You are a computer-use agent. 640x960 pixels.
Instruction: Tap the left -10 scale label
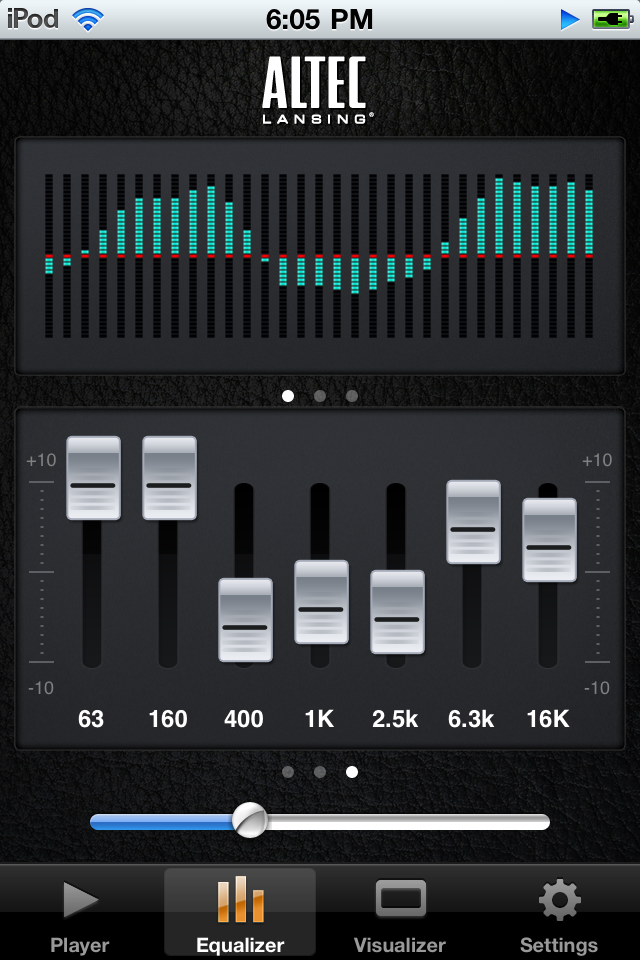click(40, 688)
